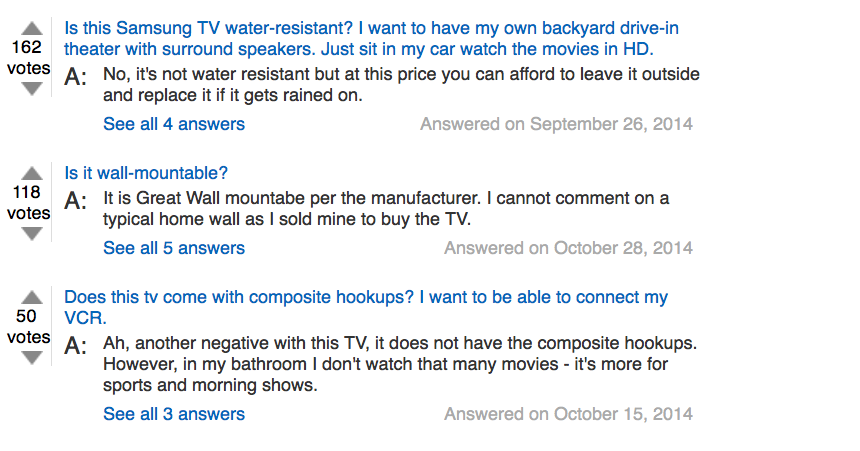
Task: Click "See all 5 answers"
Action: click(174, 248)
